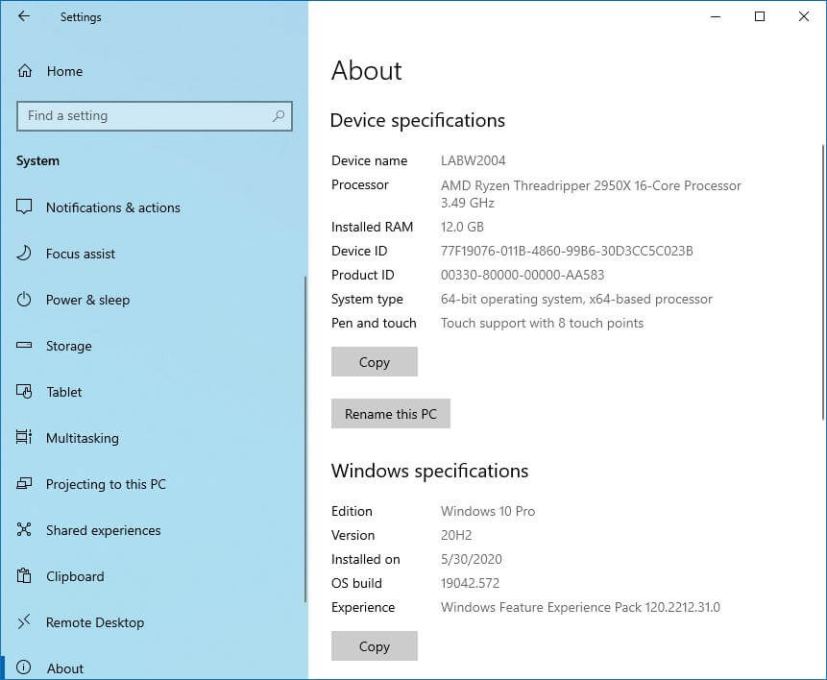Click the Remote Desktop icon
The height and width of the screenshot is (680, 827).
[24, 622]
